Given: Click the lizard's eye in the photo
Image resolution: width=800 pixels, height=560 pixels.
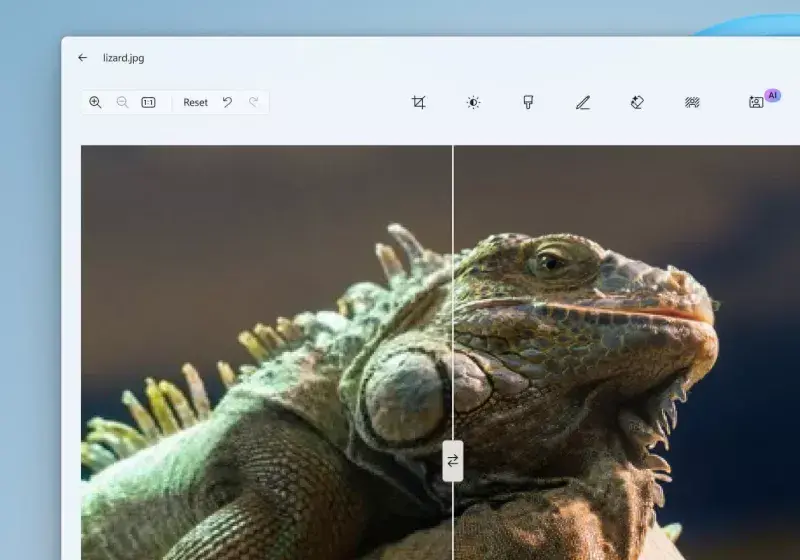Looking at the screenshot, I should click(x=549, y=262).
